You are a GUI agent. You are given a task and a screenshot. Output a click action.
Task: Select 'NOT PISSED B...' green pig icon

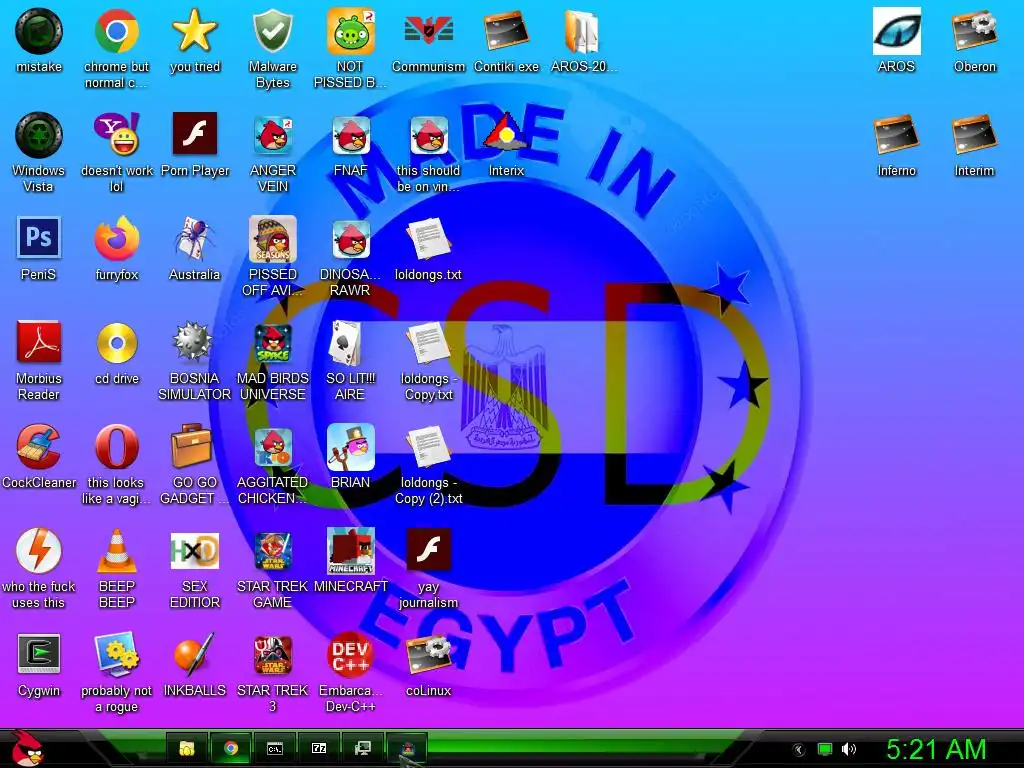tap(351, 31)
